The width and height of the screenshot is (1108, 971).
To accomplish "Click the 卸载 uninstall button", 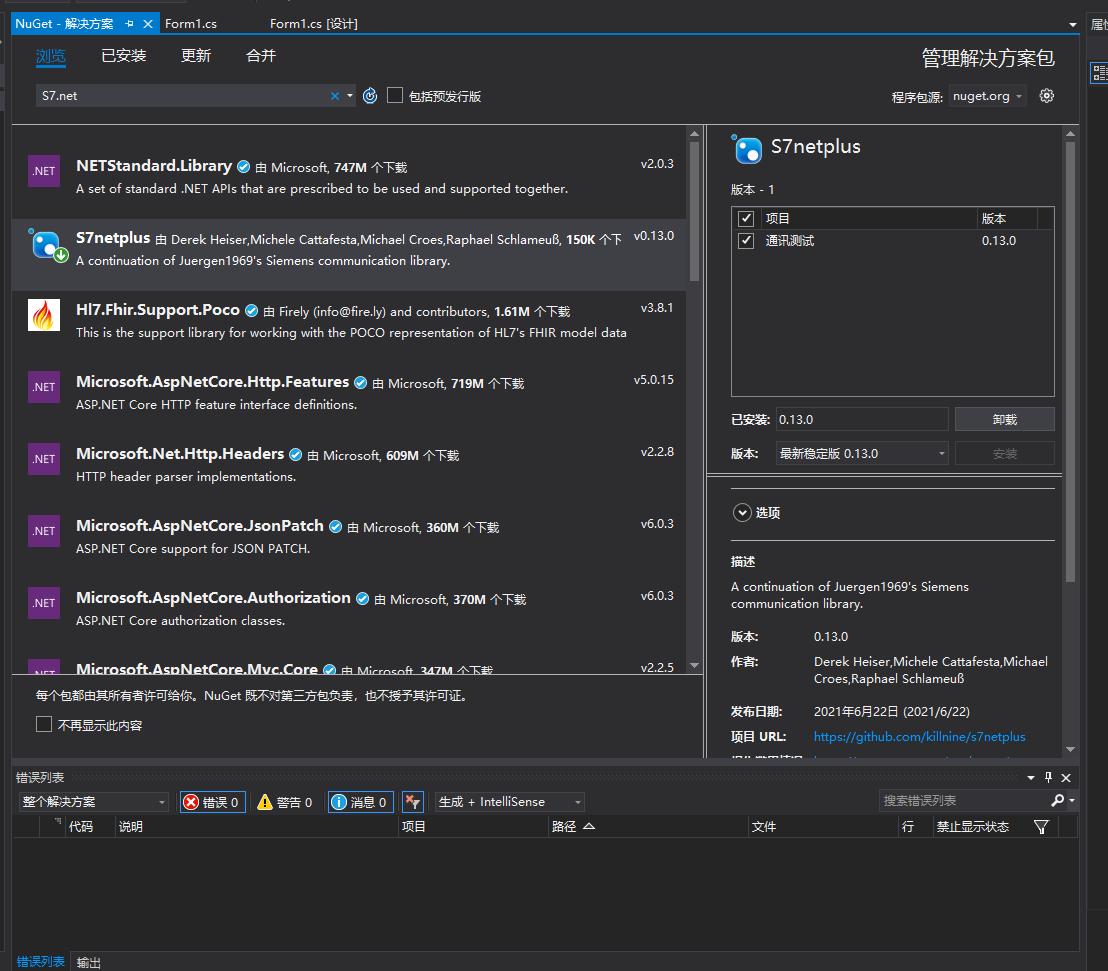I will pos(1004,419).
